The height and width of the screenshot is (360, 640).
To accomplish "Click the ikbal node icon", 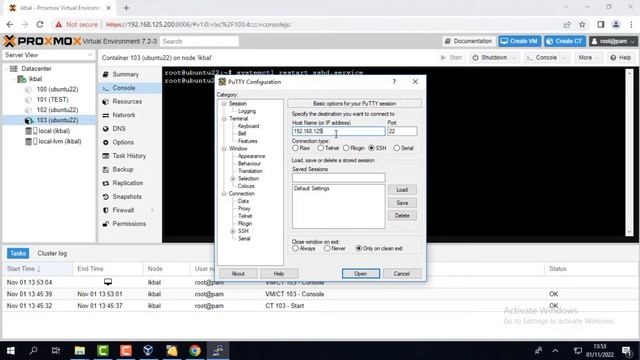I will pos(22,79).
